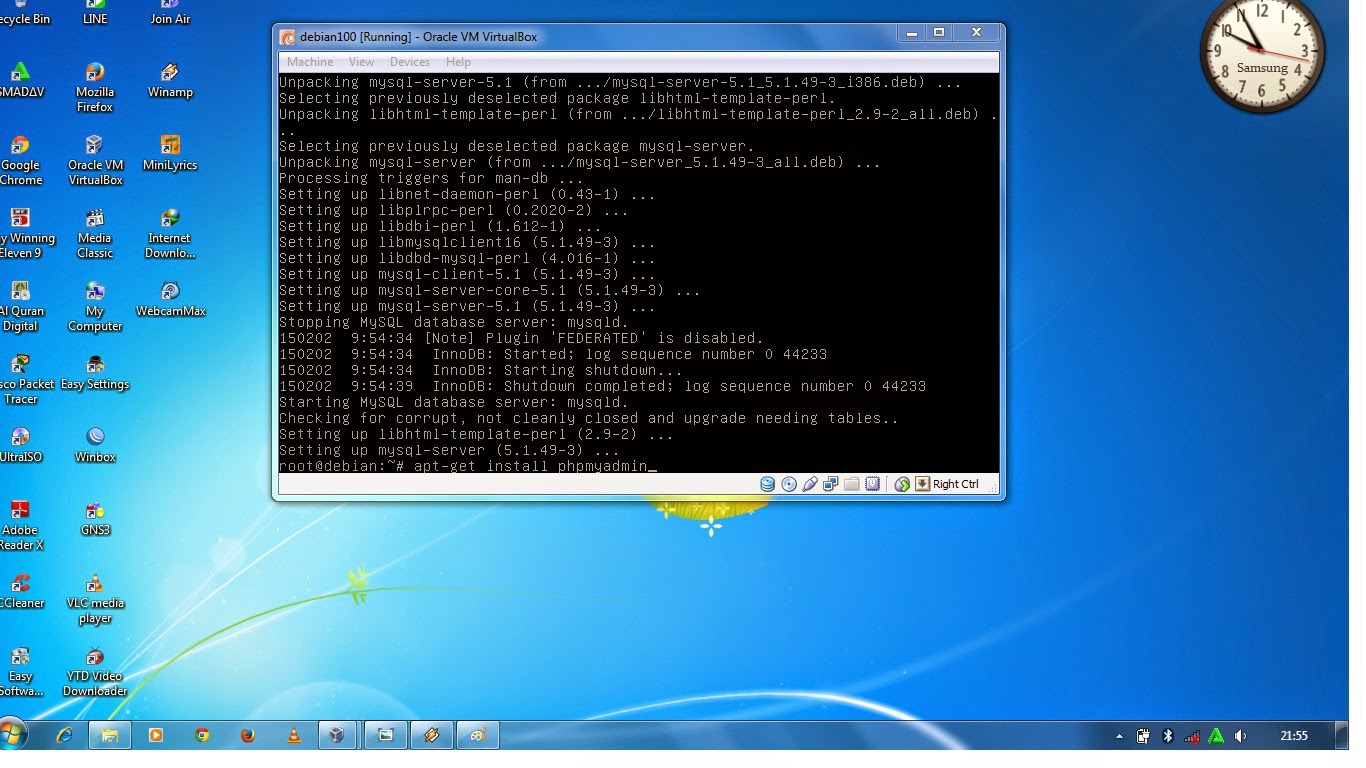Select the My Computer desktop icon
The image size is (1366, 768).
pyautogui.click(x=95, y=306)
